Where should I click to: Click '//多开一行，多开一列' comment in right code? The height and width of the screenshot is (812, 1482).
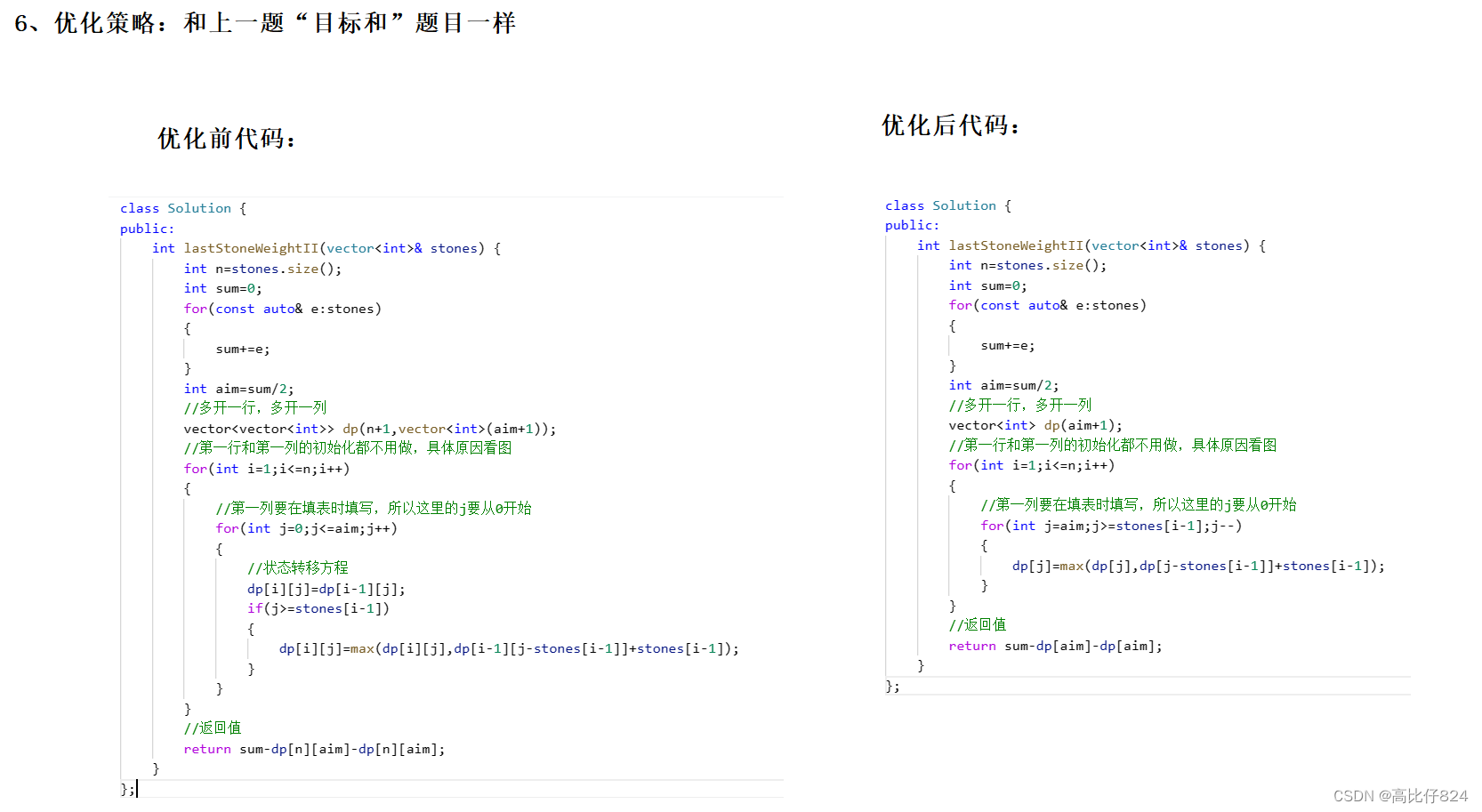(x=1020, y=405)
